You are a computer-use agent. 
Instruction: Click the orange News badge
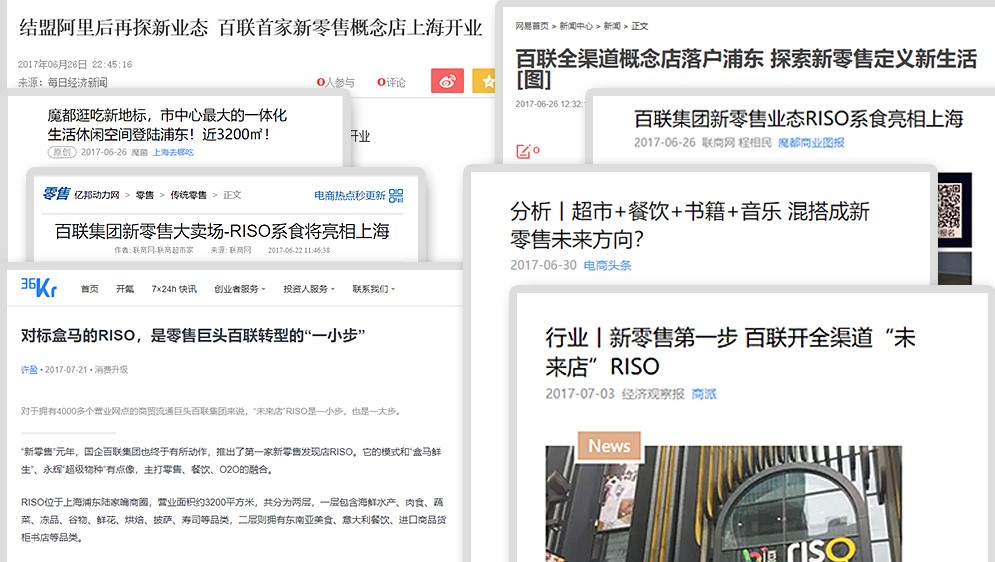[609, 446]
